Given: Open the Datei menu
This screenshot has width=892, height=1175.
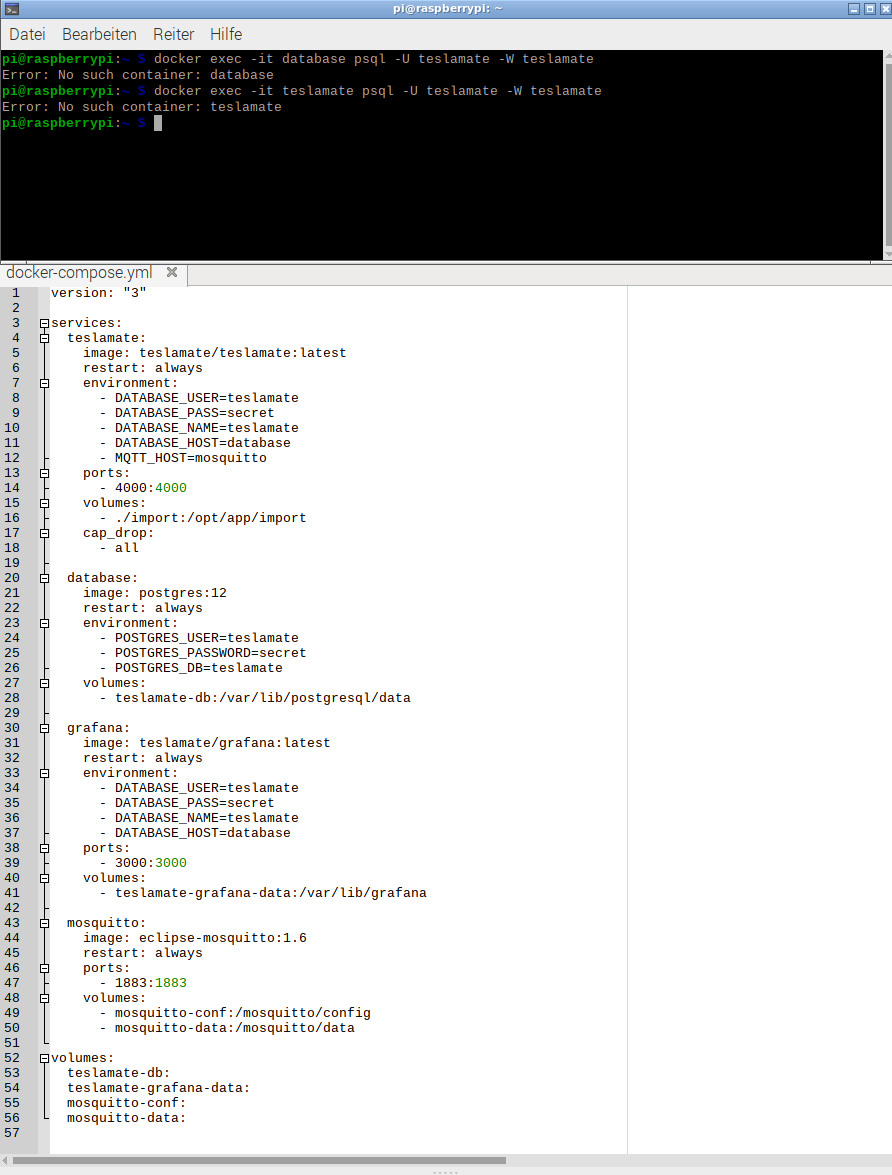Looking at the screenshot, I should [27, 34].
